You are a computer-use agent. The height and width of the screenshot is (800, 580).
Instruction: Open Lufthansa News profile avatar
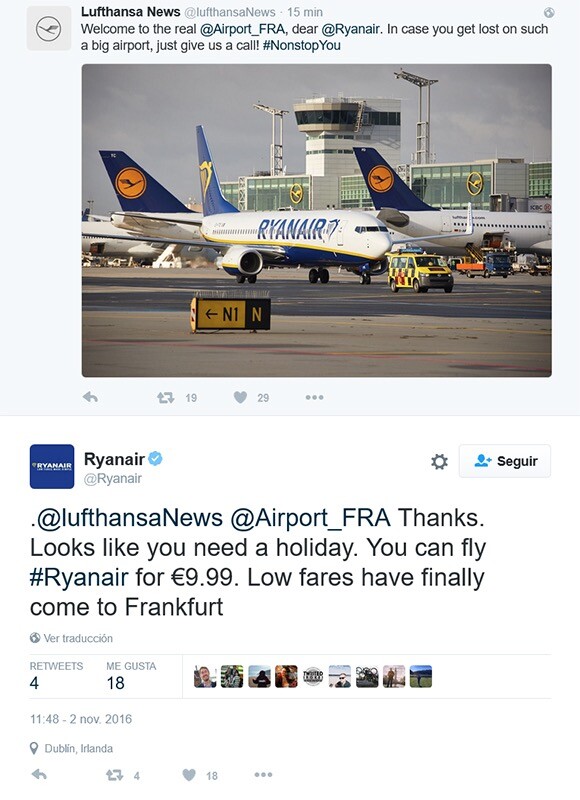[49, 28]
